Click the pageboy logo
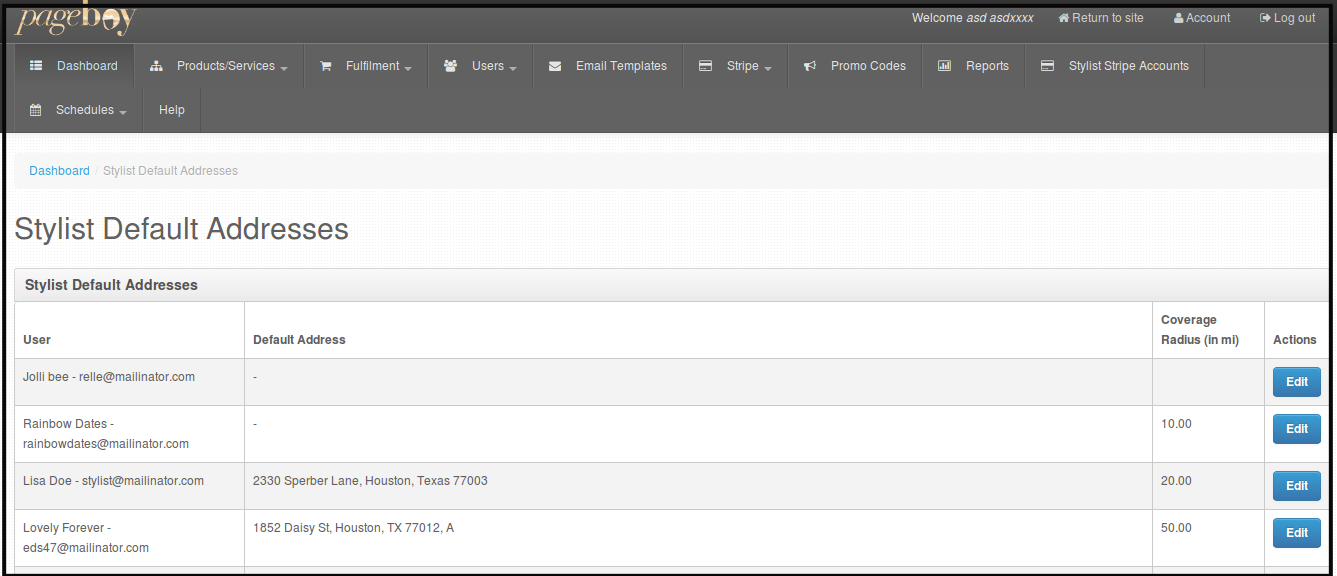This screenshot has width=1337, height=576. 76,18
